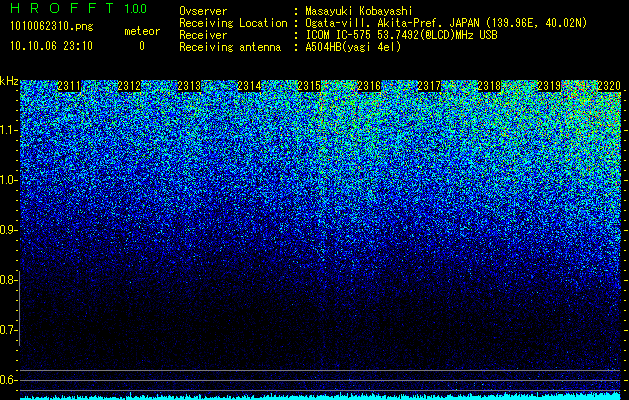Viewport: 629px width, 400px height.
Task: Click the 2316 time marker
Action: pyautogui.click(x=369, y=86)
